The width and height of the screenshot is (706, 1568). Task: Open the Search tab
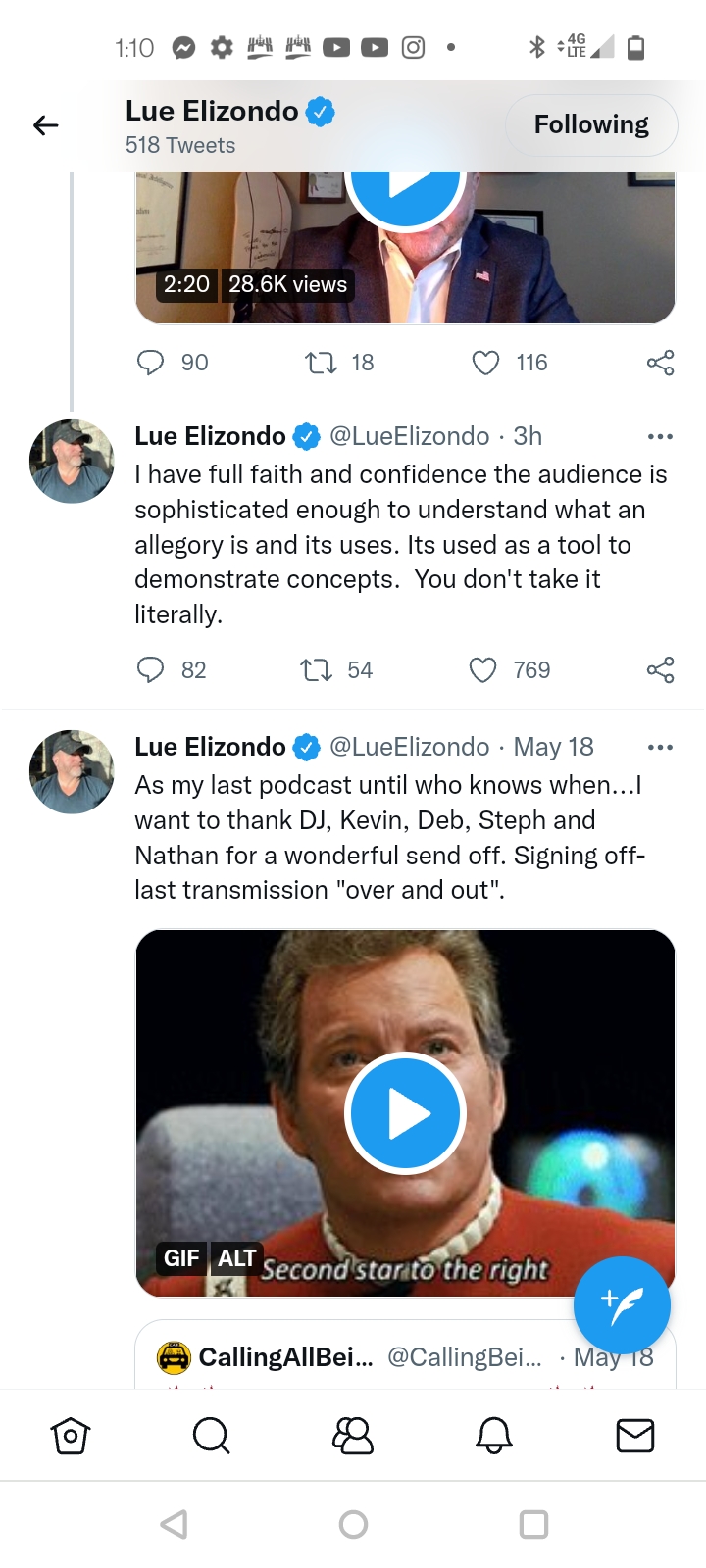(211, 1436)
